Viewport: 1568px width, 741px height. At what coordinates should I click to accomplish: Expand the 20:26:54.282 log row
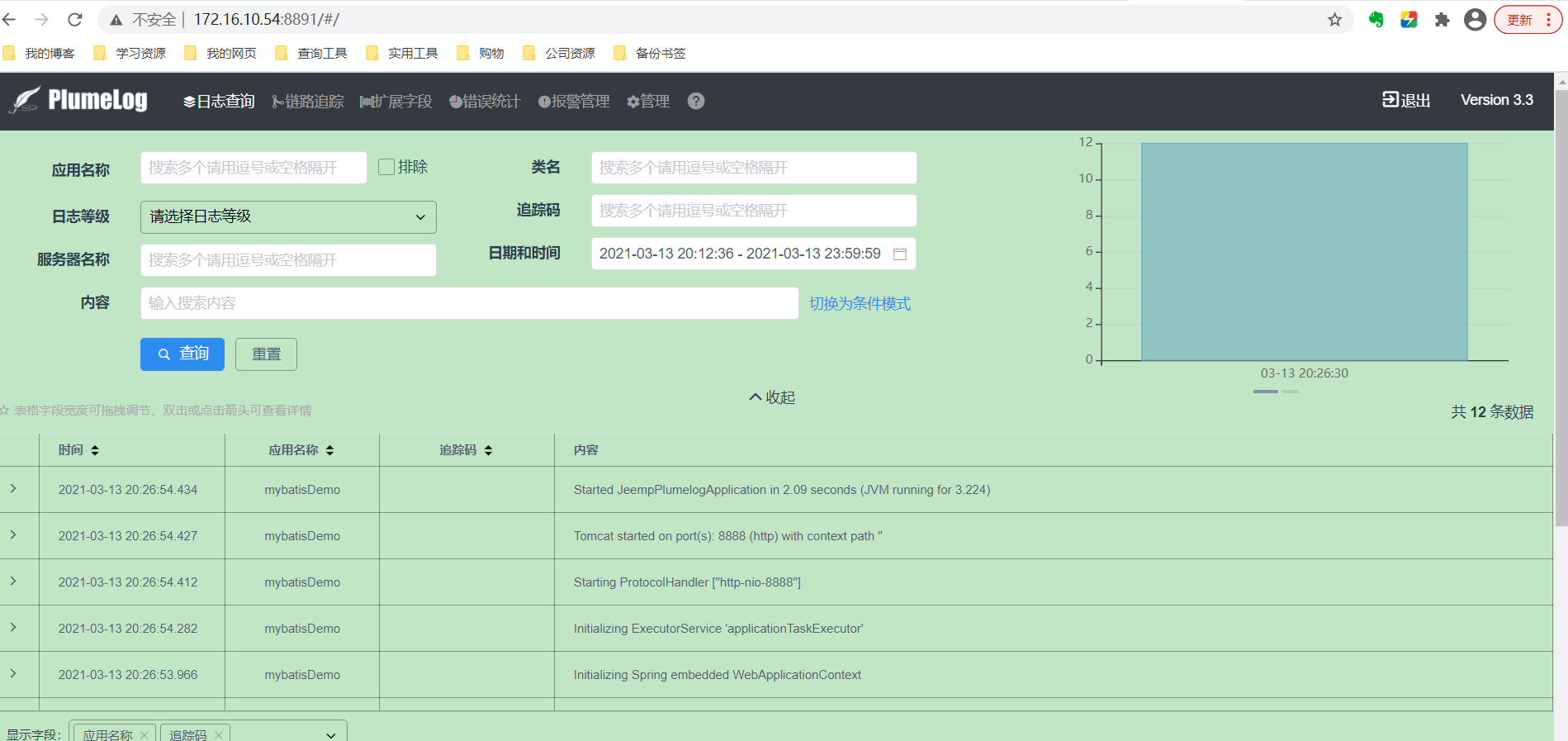pos(13,628)
